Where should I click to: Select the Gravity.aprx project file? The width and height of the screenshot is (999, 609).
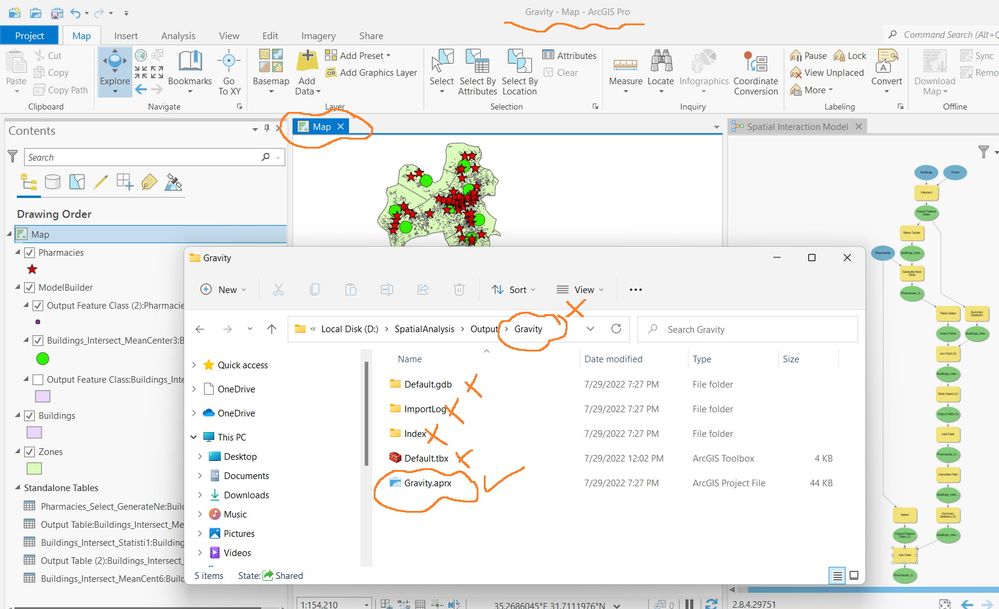[x=428, y=483]
